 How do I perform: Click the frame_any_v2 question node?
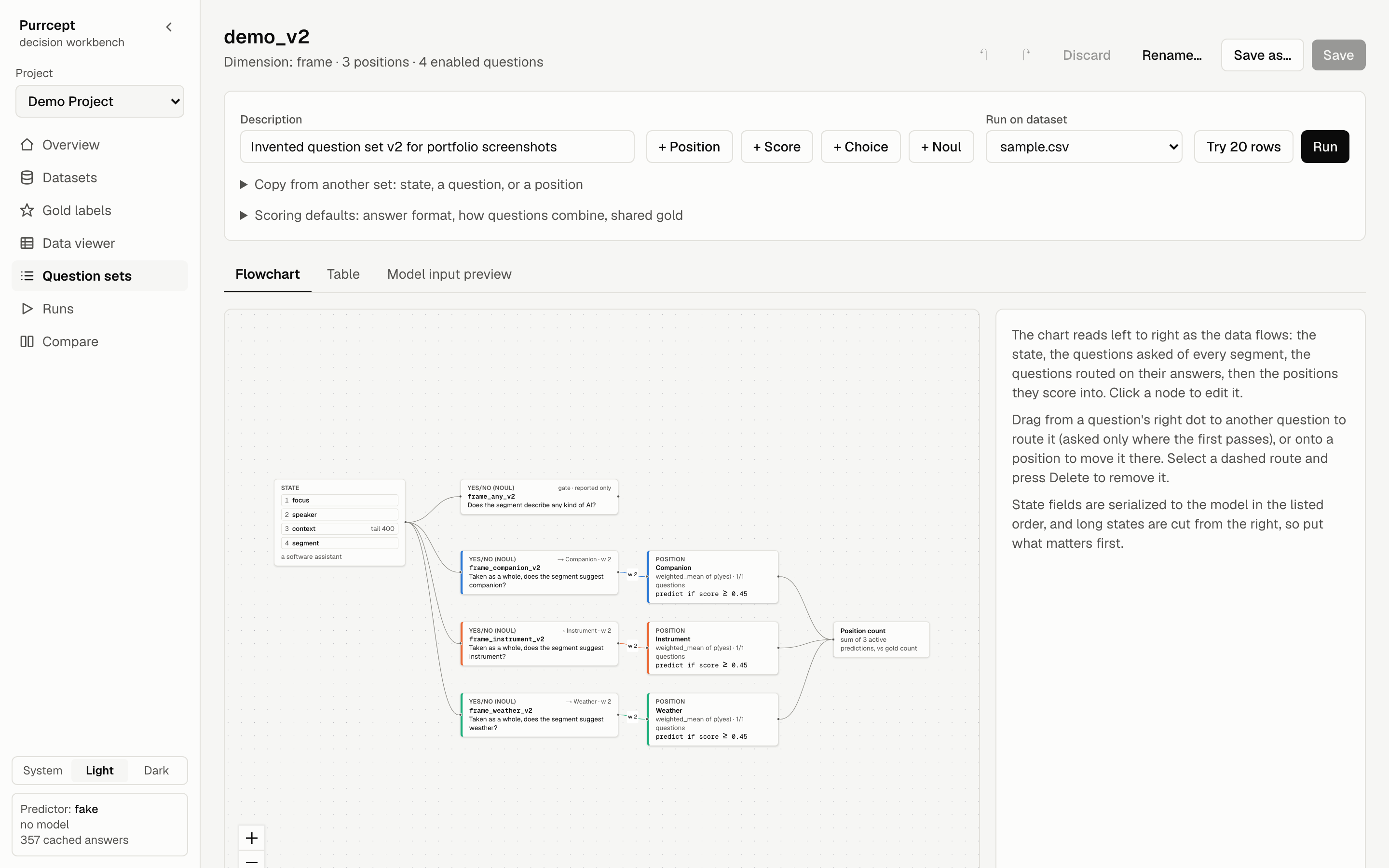(539, 497)
